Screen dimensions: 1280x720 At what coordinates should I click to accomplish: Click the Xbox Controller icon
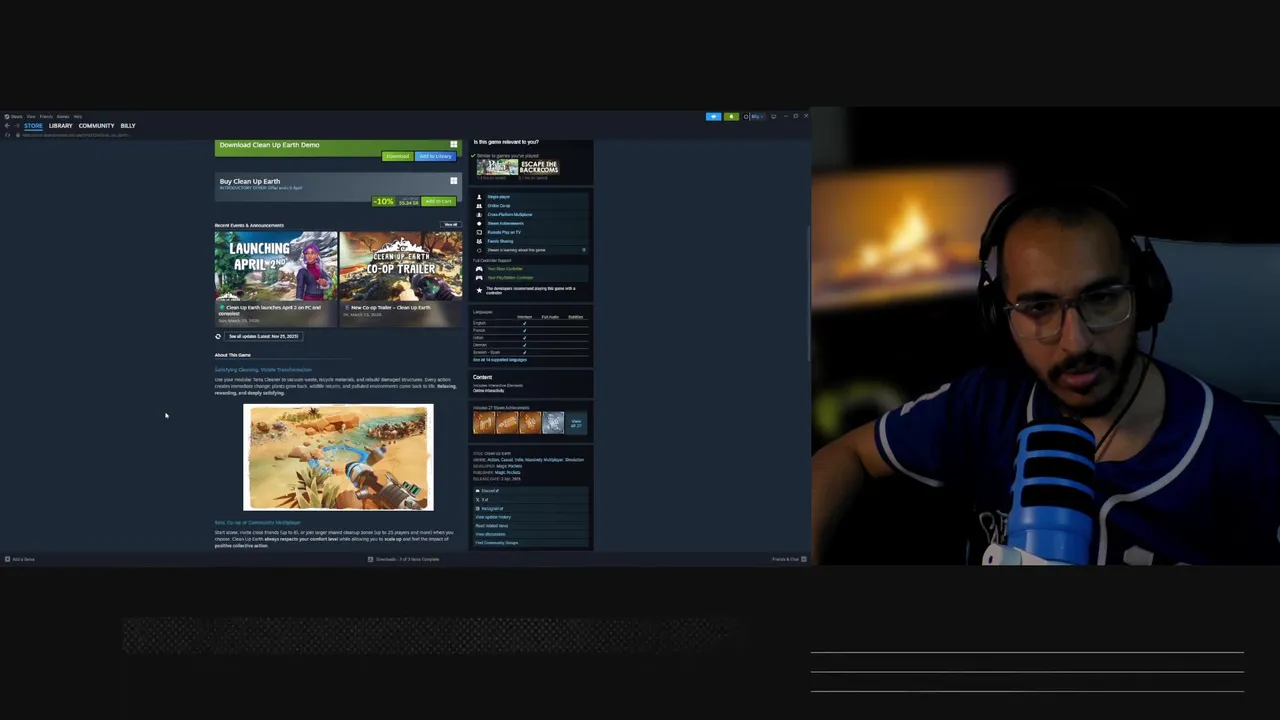click(479, 269)
